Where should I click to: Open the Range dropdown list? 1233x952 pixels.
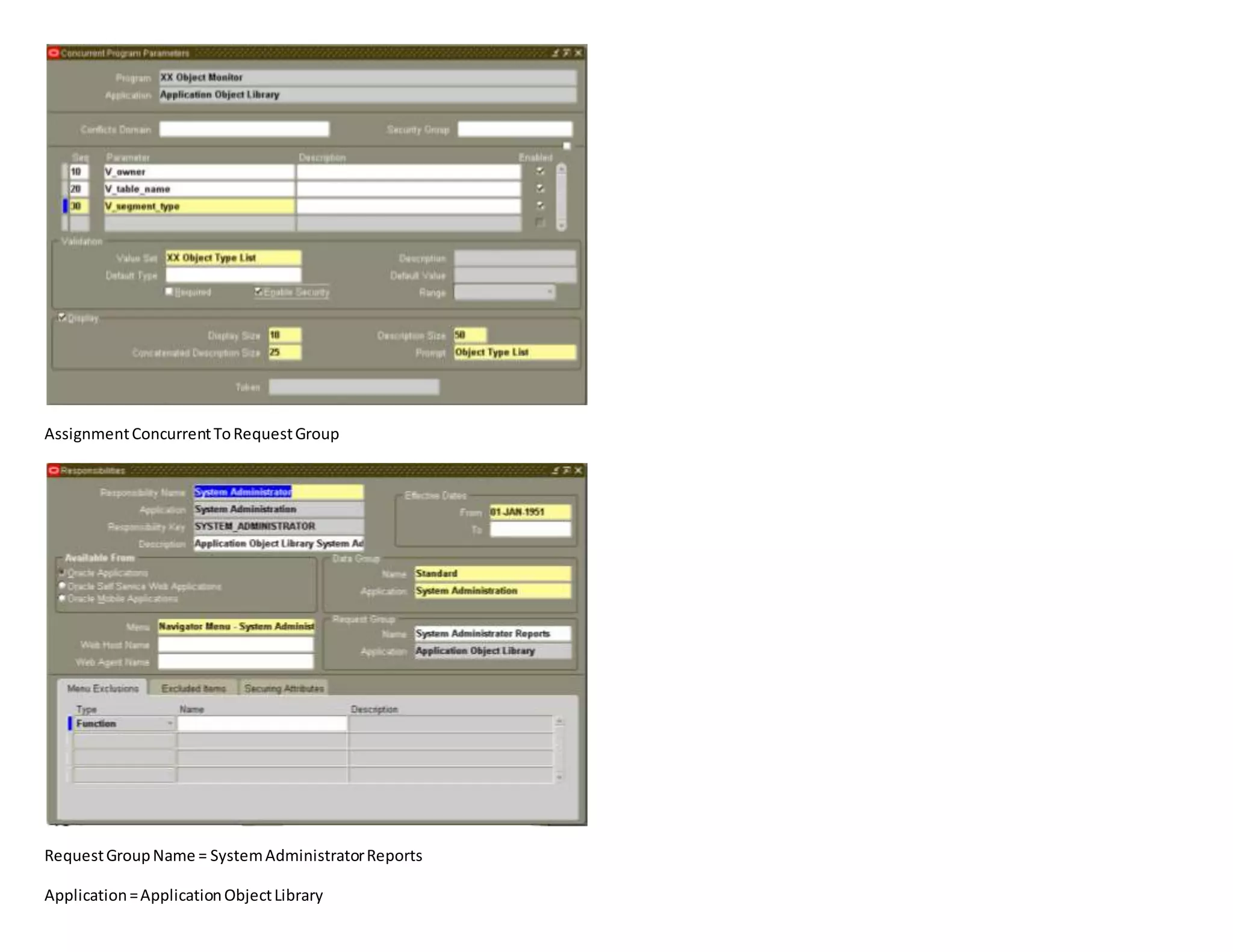(x=550, y=292)
